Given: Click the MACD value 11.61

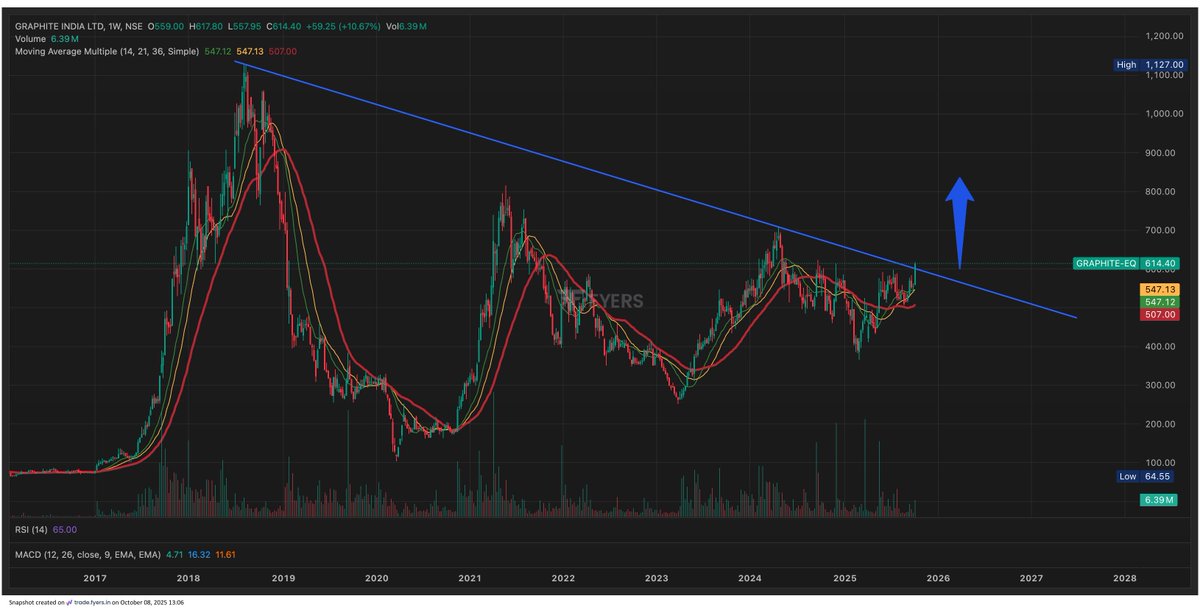Looking at the screenshot, I should tap(225, 555).
